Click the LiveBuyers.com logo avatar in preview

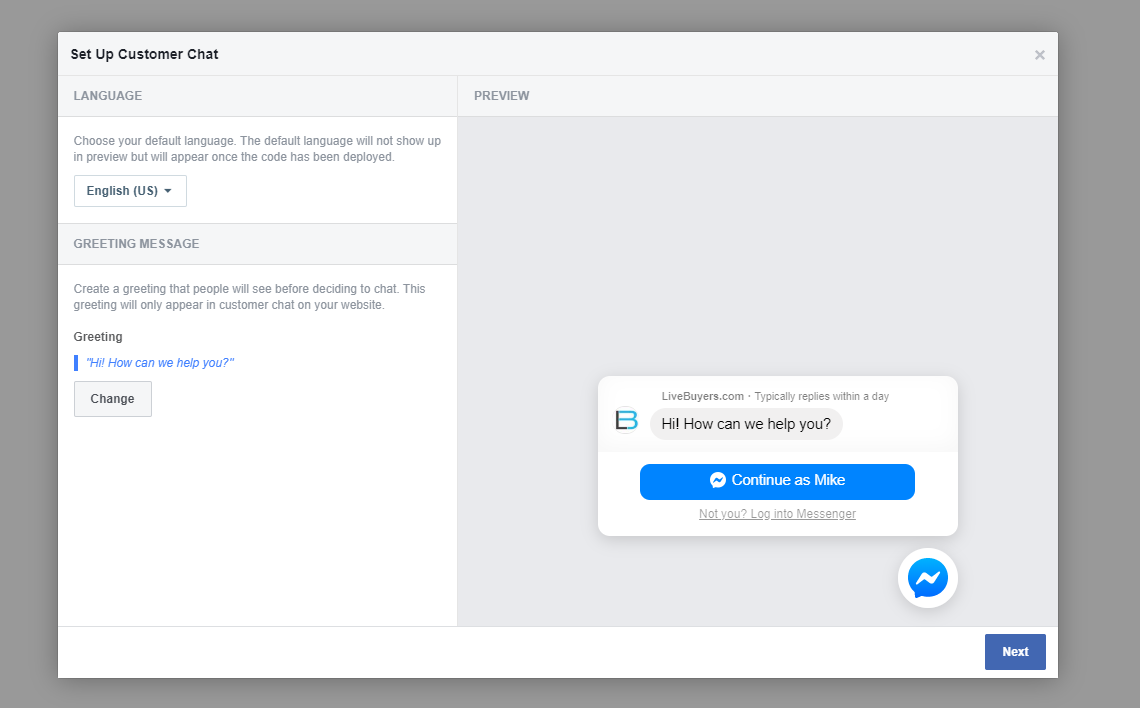click(626, 420)
